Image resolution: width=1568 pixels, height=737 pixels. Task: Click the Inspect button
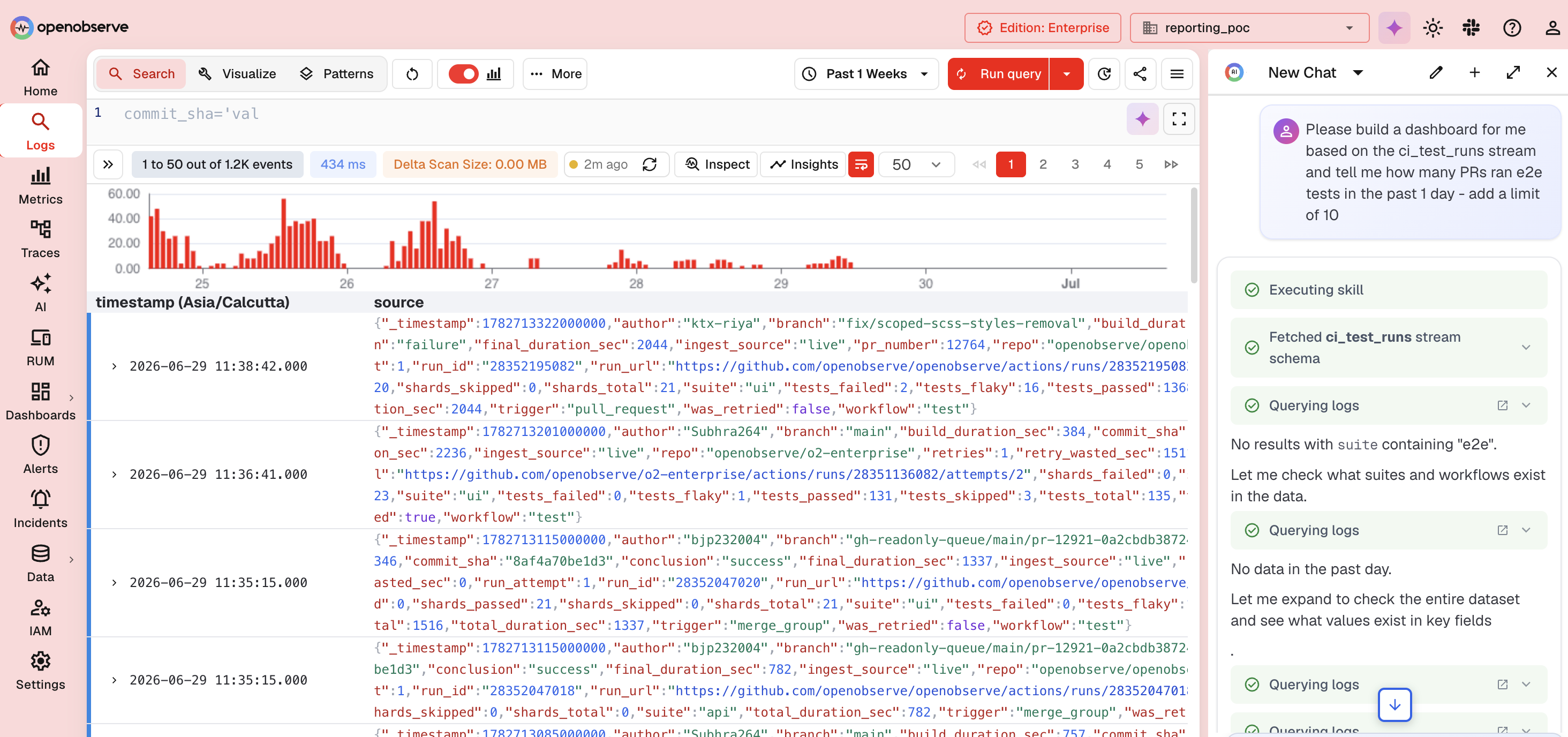[717, 164]
